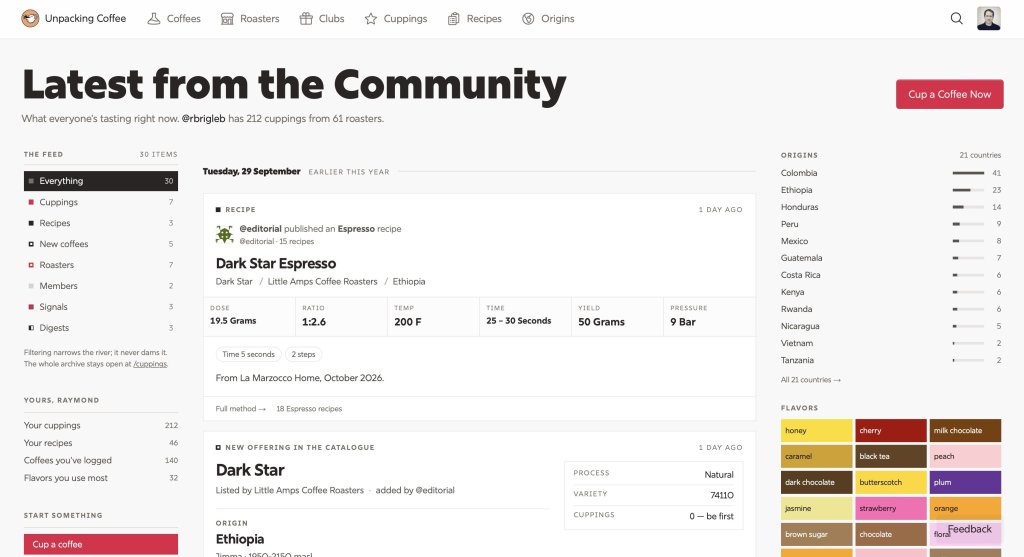Filter the feed by Signals
Viewport: 1024px width, 557px height.
point(101,307)
